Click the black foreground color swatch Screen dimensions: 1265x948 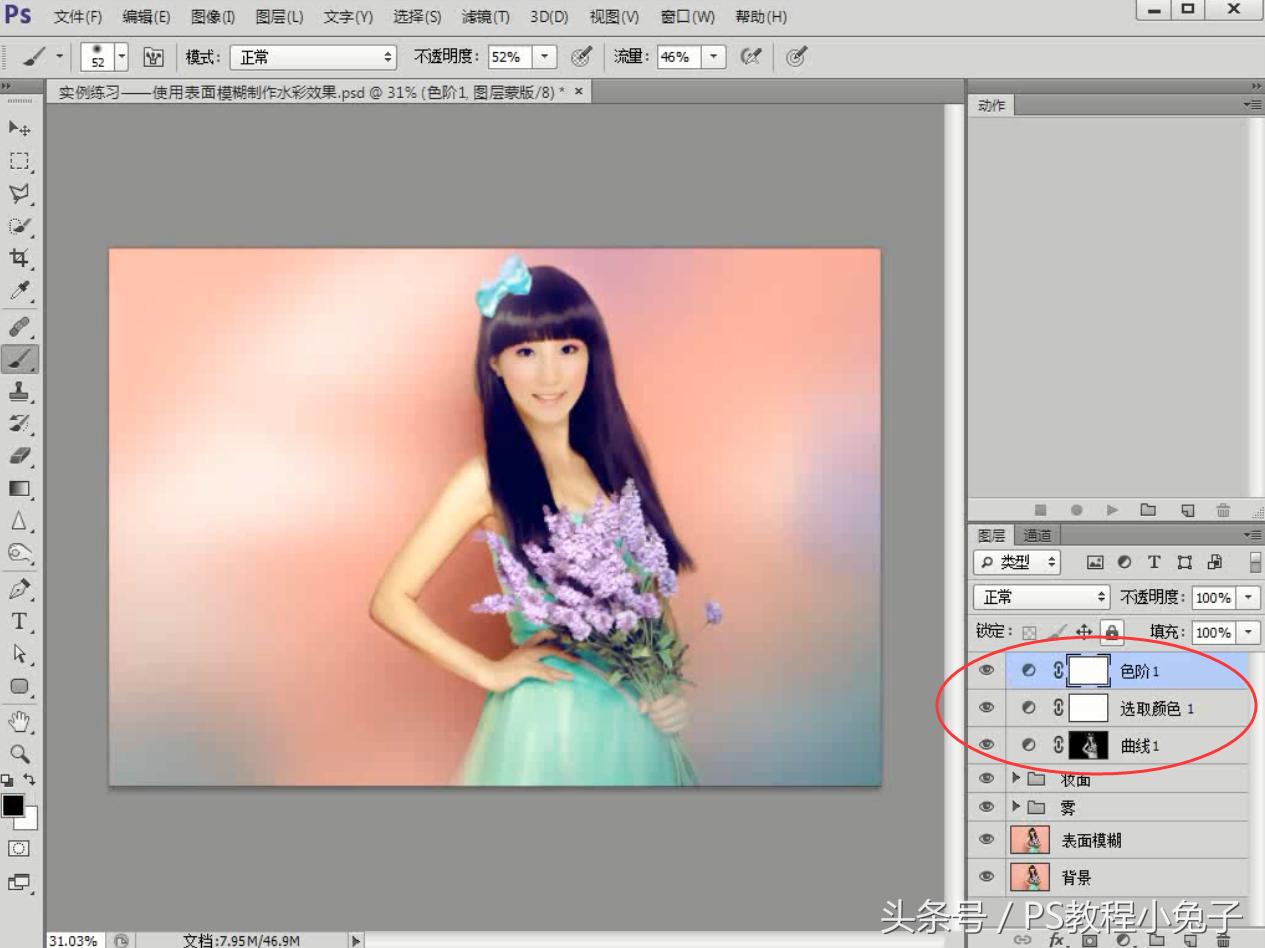click(x=13, y=805)
